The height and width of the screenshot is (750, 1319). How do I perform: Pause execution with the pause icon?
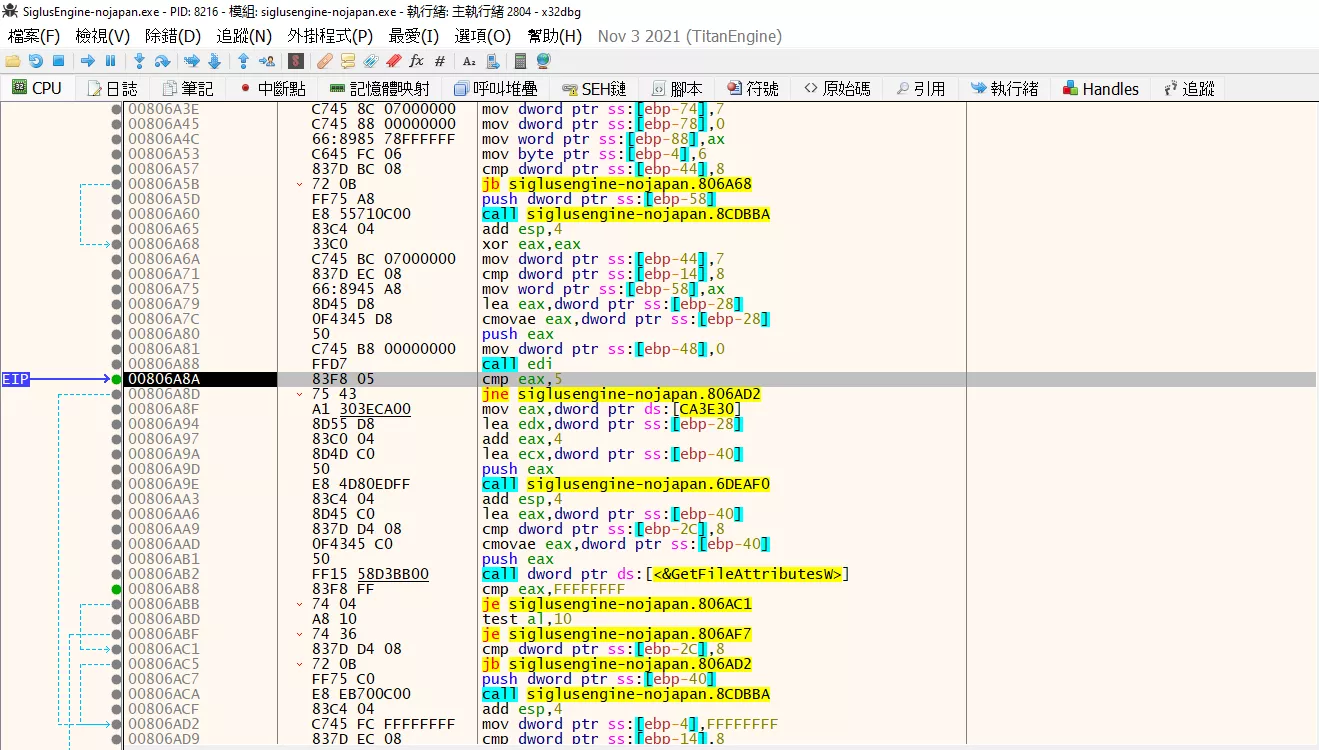tap(111, 61)
